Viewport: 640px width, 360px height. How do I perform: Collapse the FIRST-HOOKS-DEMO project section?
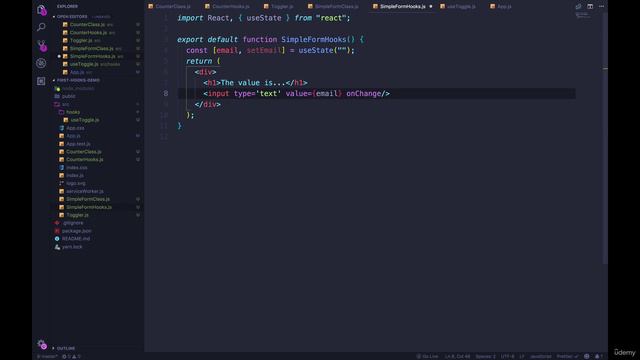pyautogui.click(x=78, y=80)
